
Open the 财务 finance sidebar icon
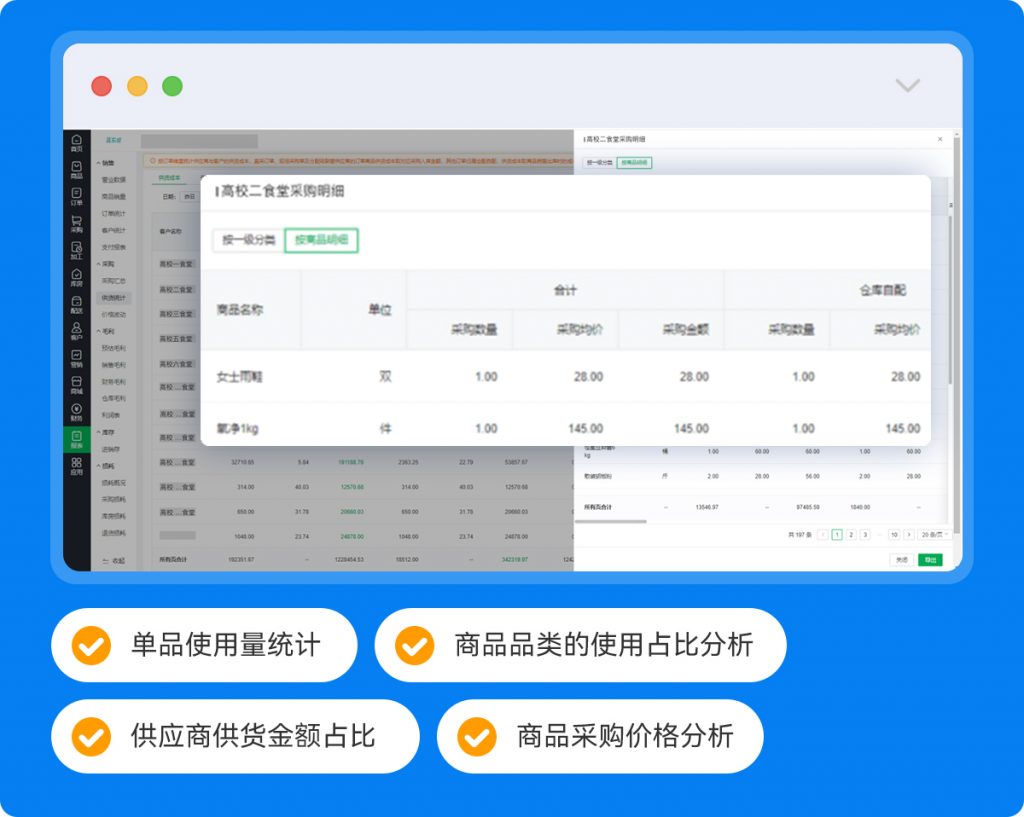coord(77,412)
